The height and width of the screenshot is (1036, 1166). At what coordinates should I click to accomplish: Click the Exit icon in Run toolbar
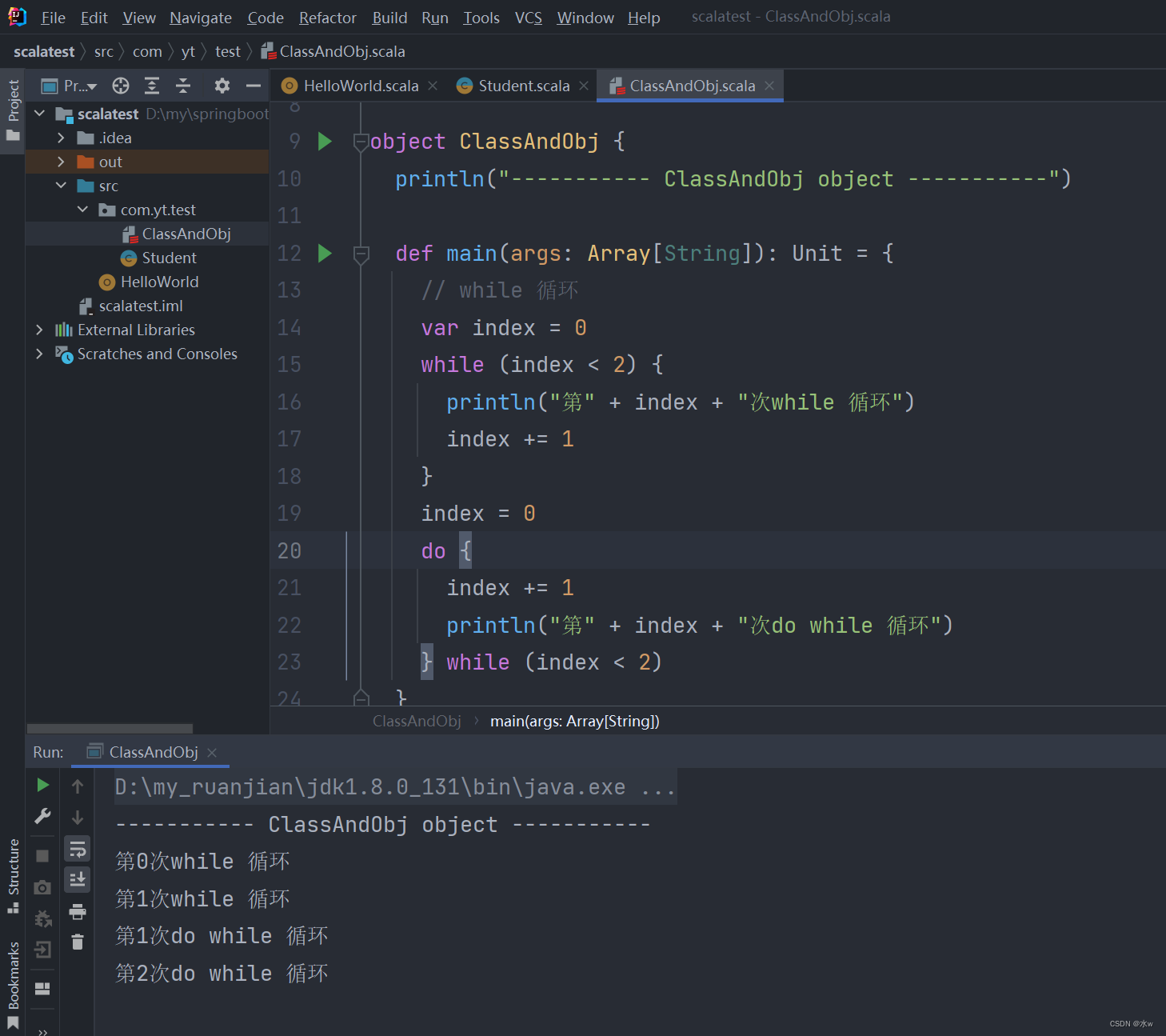tap(42, 950)
